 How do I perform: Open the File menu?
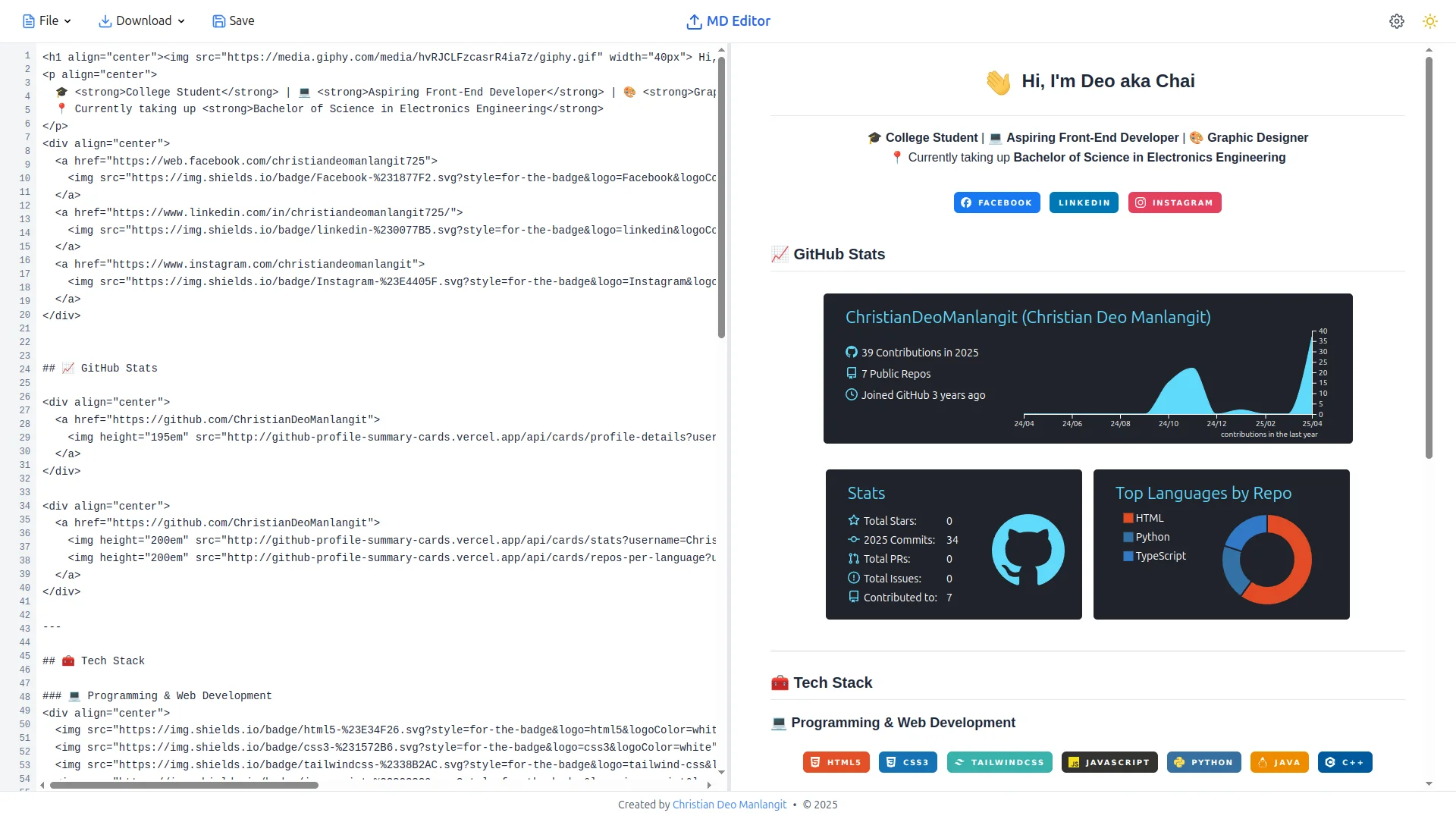click(x=47, y=21)
